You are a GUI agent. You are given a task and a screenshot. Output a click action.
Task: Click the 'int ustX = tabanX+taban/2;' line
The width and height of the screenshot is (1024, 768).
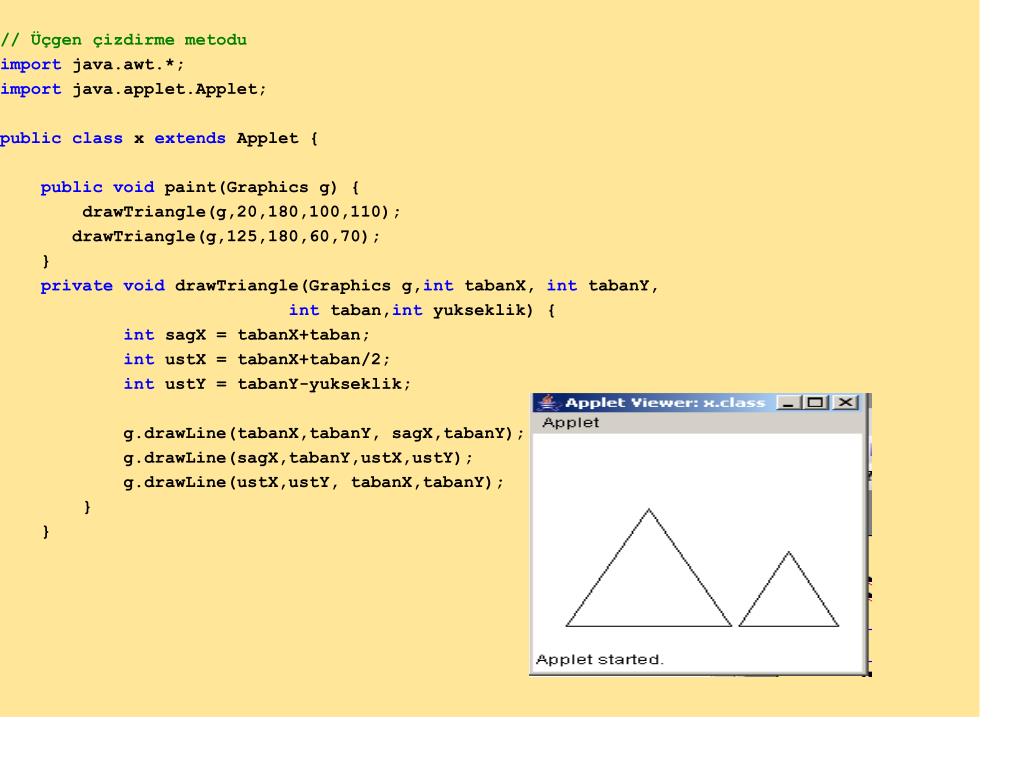click(257, 359)
